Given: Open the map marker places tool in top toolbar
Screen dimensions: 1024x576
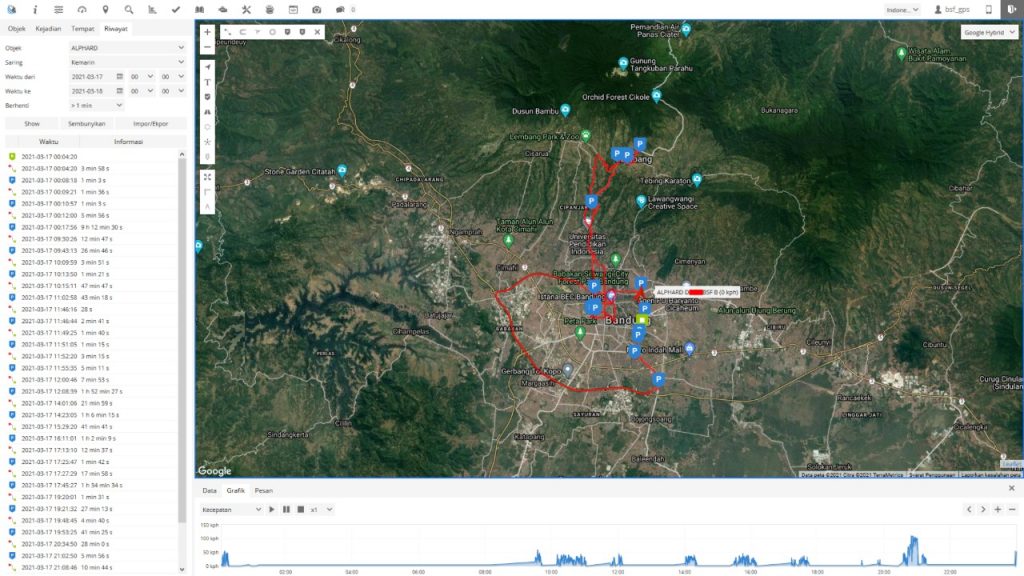Looking at the screenshot, I should [x=106, y=9].
